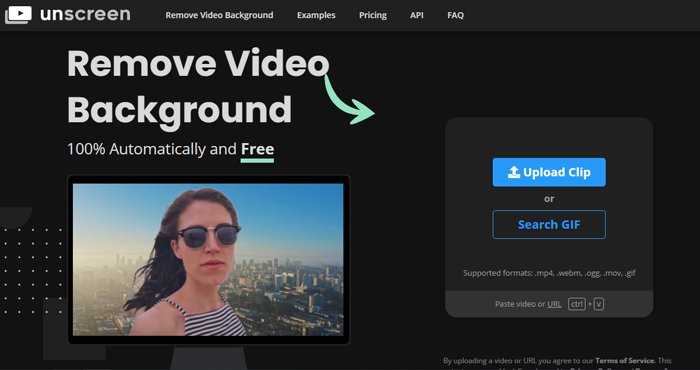Open the Remove Video Background menu item
700x370 pixels.
coord(219,15)
